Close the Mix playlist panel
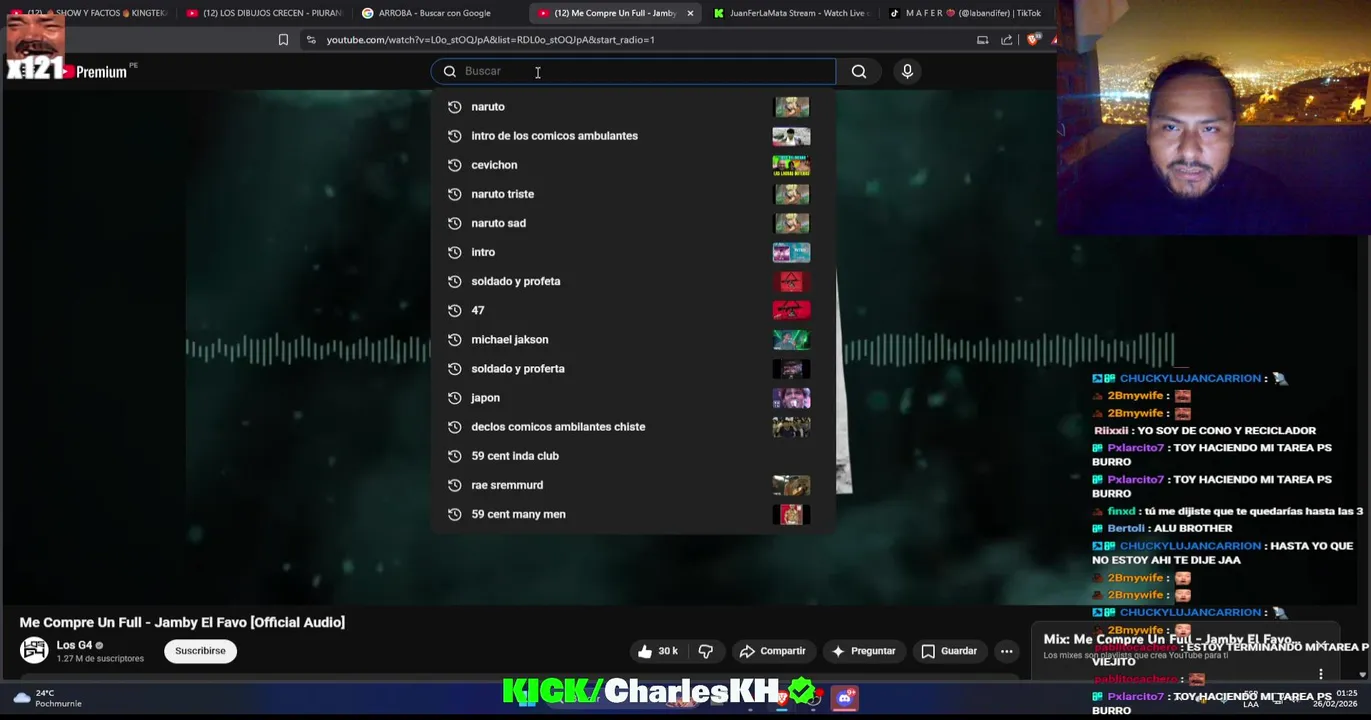The height and width of the screenshot is (720, 1371). (1322, 645)
